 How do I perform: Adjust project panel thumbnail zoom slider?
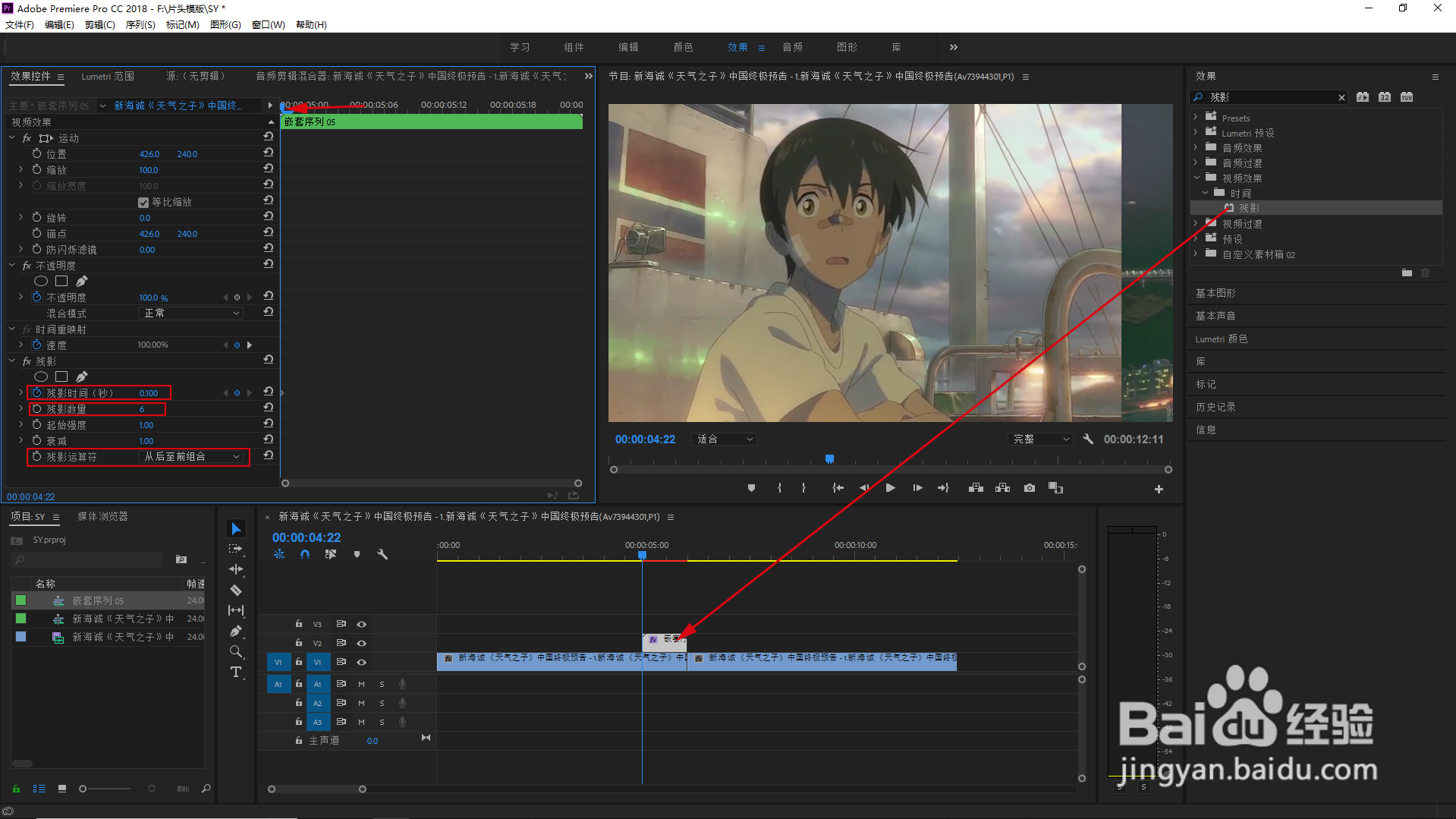pos(83,789)
